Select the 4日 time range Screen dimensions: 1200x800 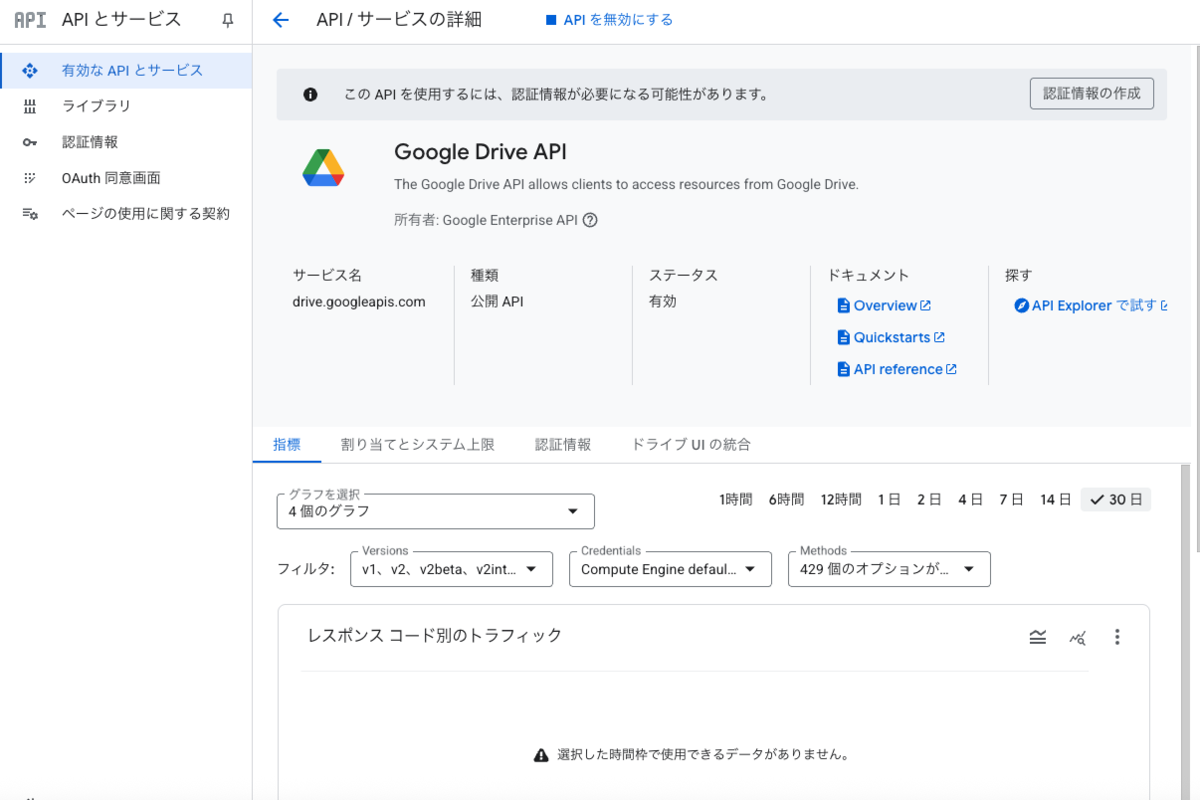(x=970, y=500)
